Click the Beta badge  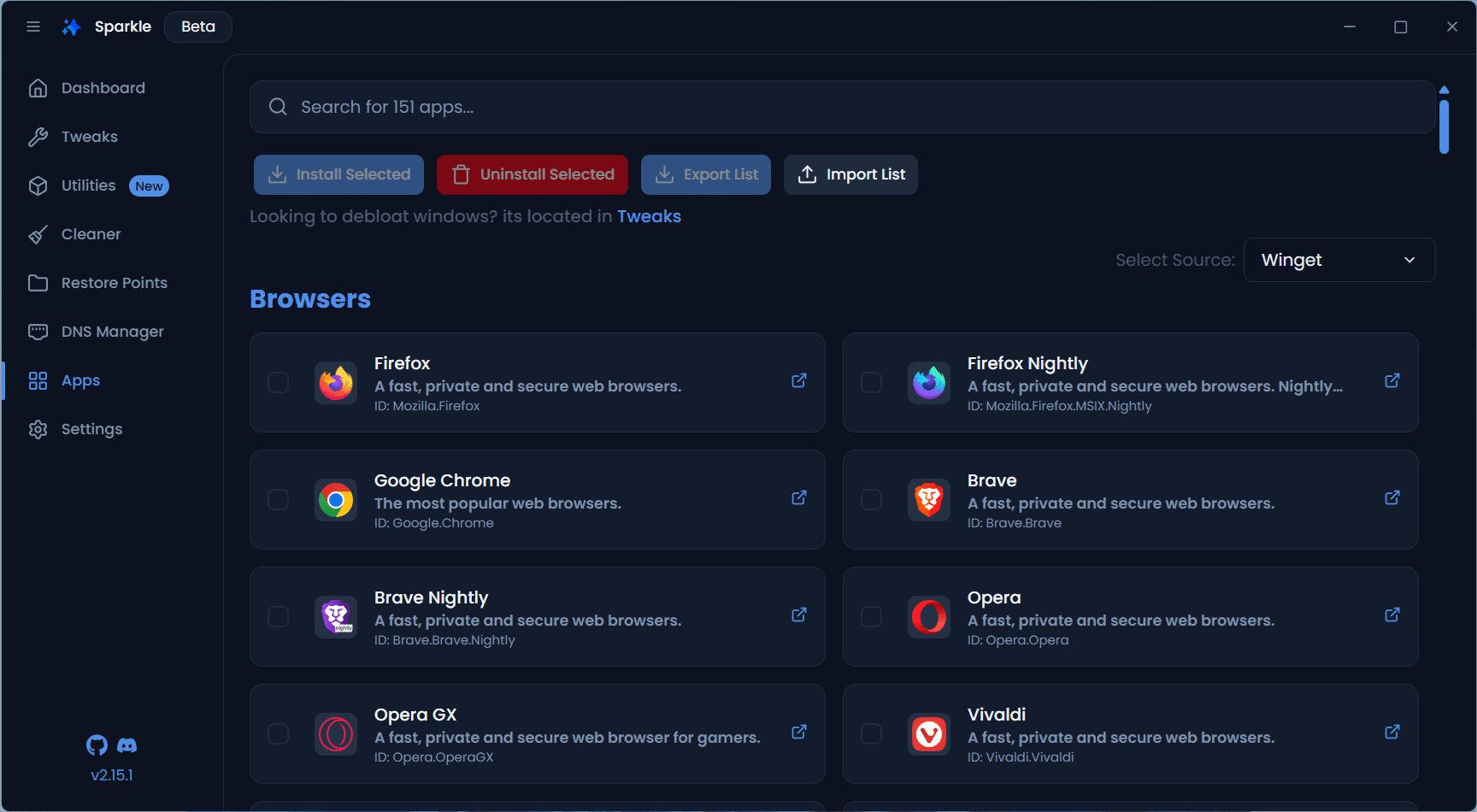198,26
